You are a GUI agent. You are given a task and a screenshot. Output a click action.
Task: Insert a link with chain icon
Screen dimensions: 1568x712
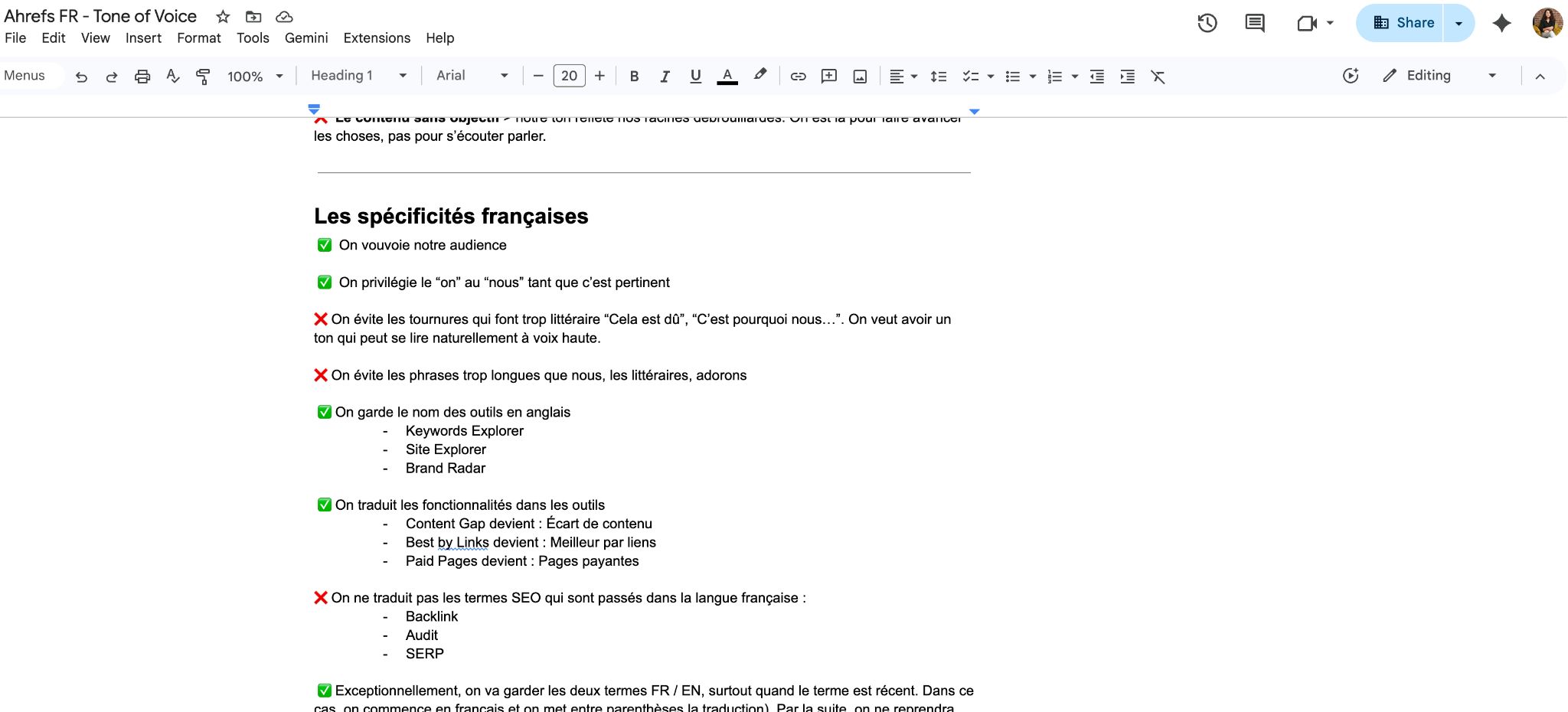(x=798, y=77)
